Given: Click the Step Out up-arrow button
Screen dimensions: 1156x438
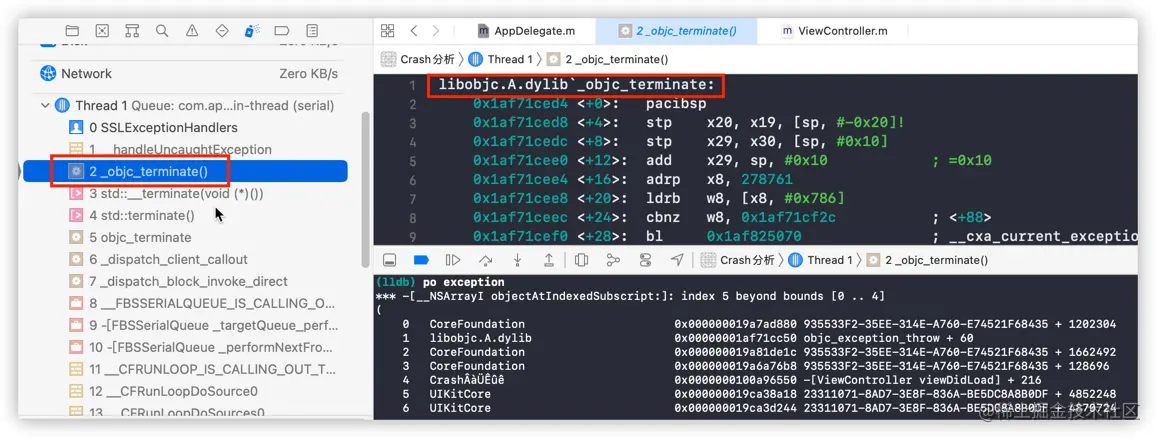Looking at the screenshot, I should coord(549,260).
